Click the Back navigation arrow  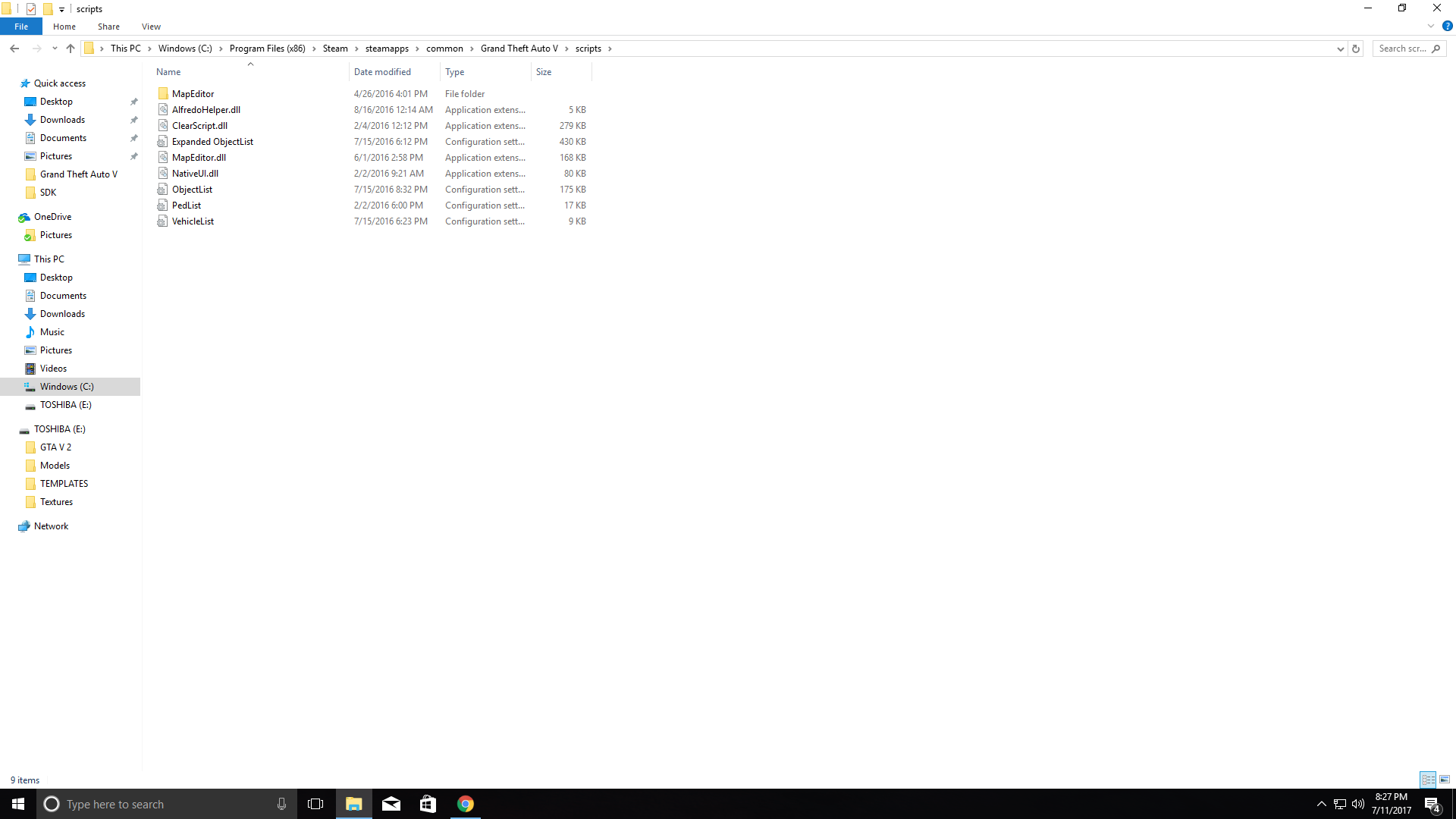pyautogui.click(x=14, y=49)
